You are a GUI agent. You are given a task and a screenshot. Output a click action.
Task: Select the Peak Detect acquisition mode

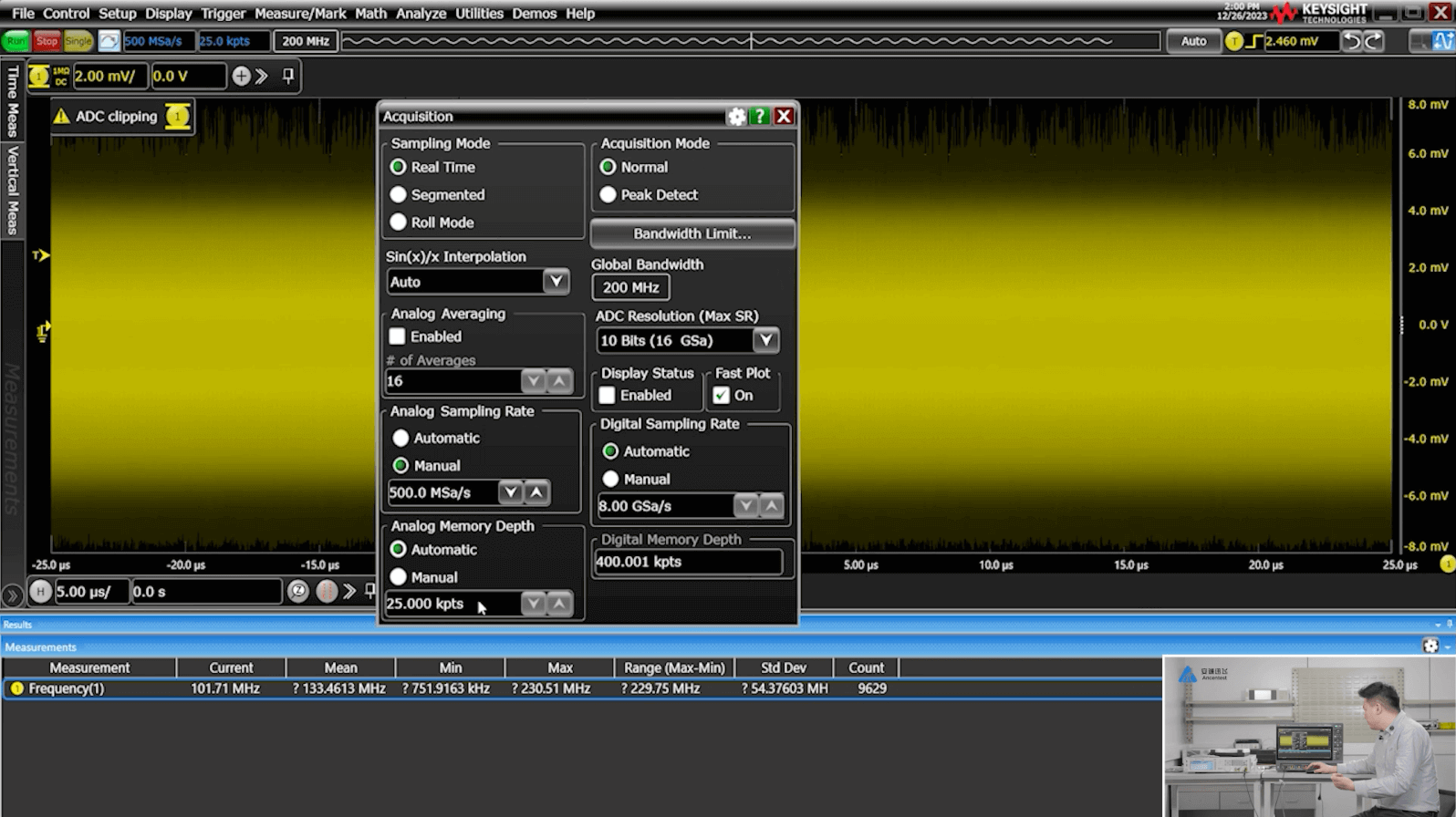pos(608,195)
